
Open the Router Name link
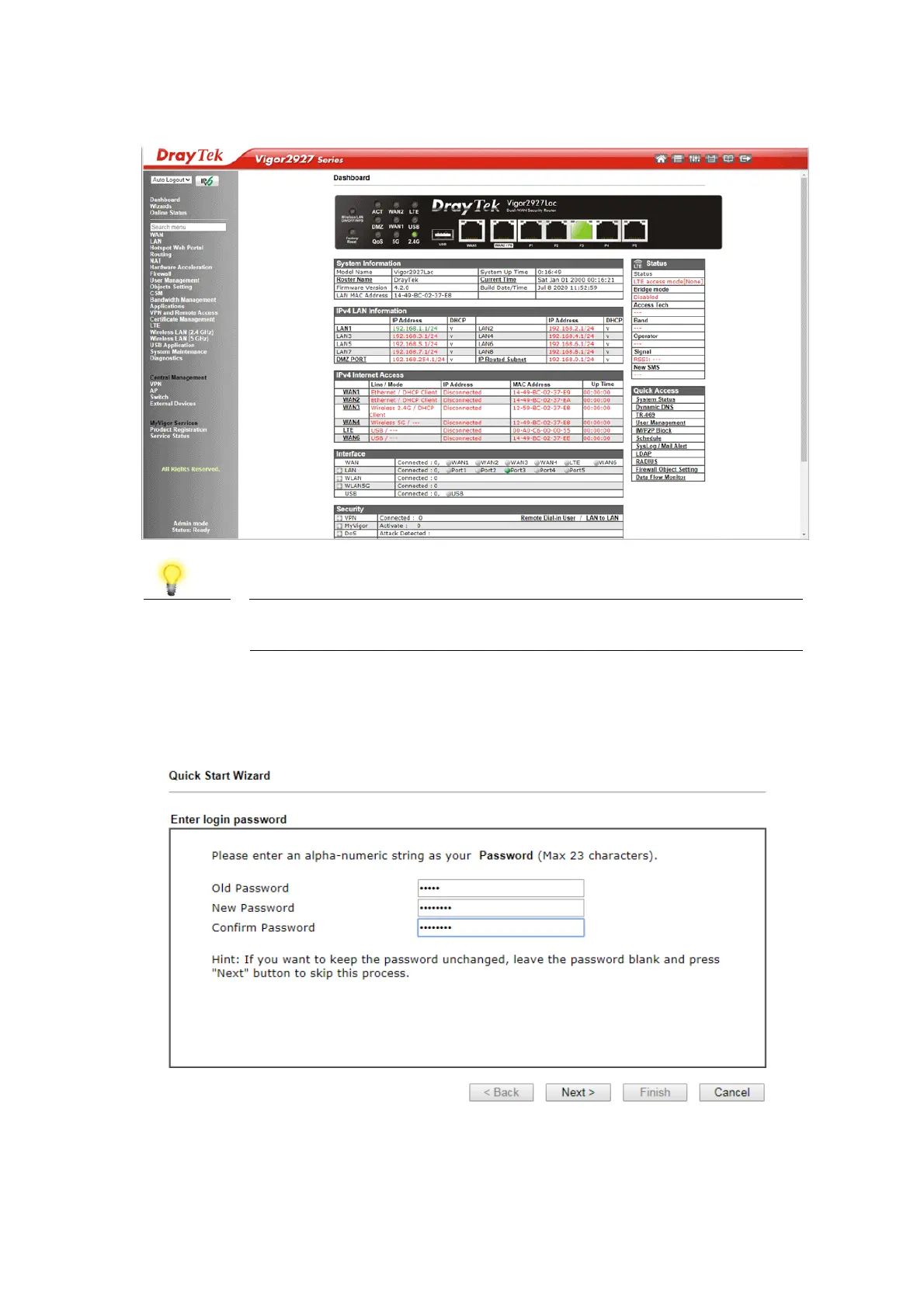click(x=354, y=280)
